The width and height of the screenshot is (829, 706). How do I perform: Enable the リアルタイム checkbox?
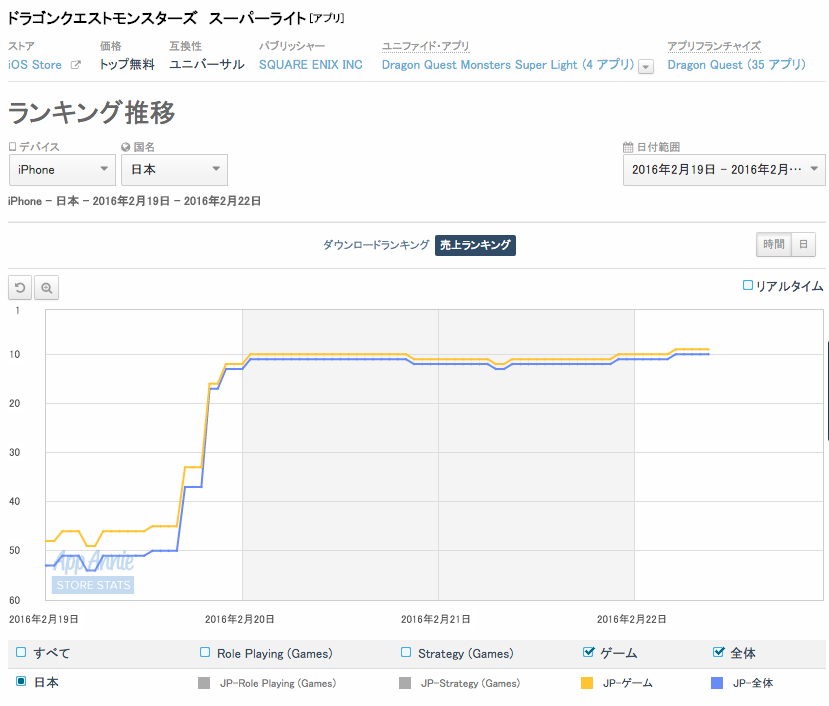[748, 286]
